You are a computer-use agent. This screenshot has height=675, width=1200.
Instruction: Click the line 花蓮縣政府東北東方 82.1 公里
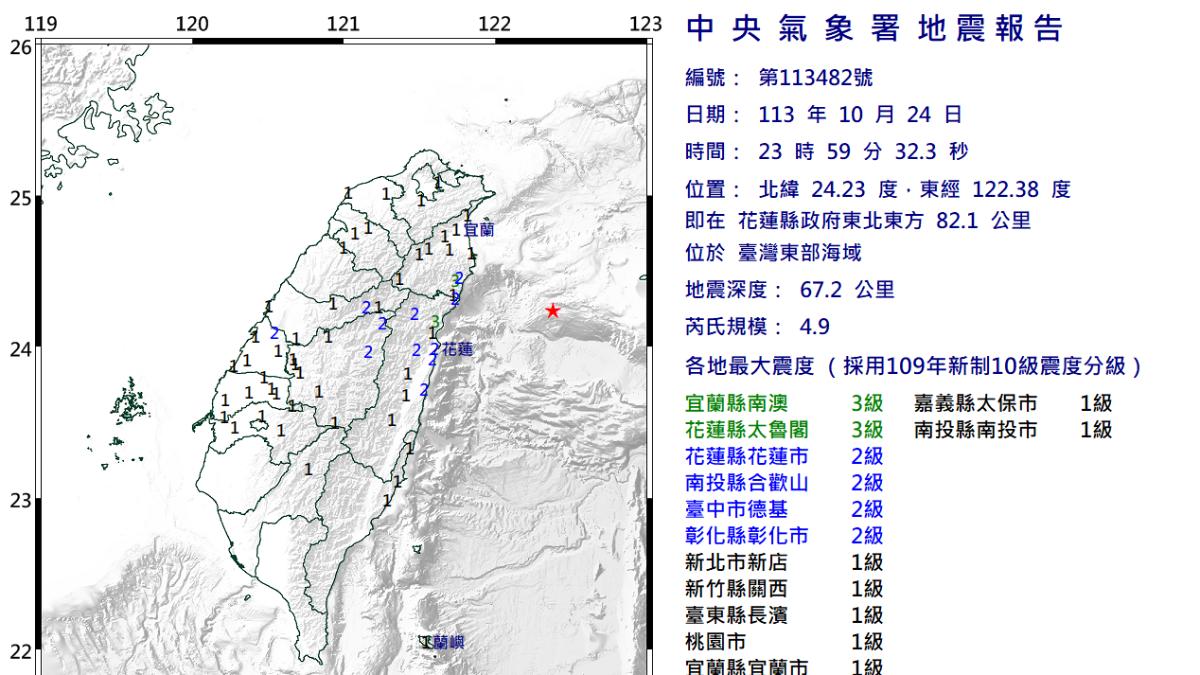point(882,221)
